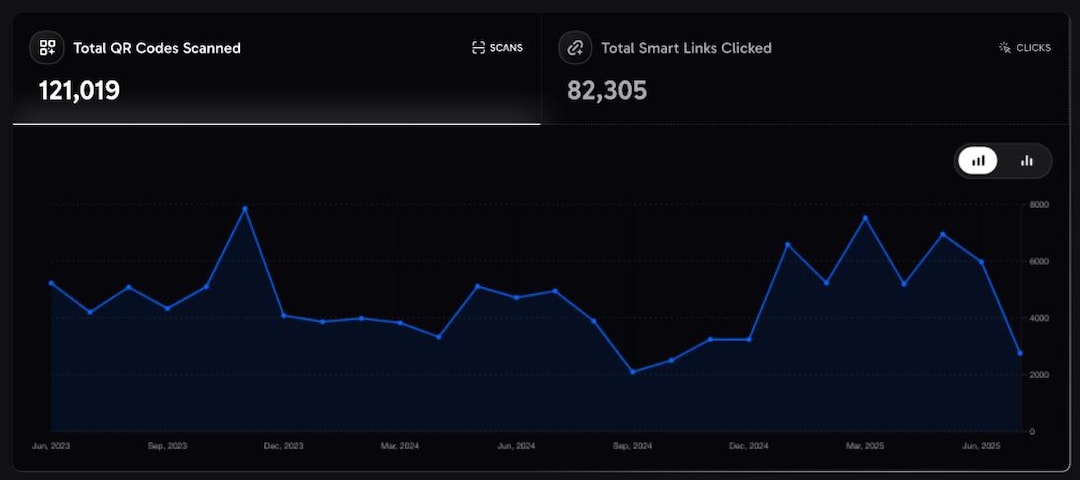
Task: Click the 4000 y-axis value
Action: 1039,318
